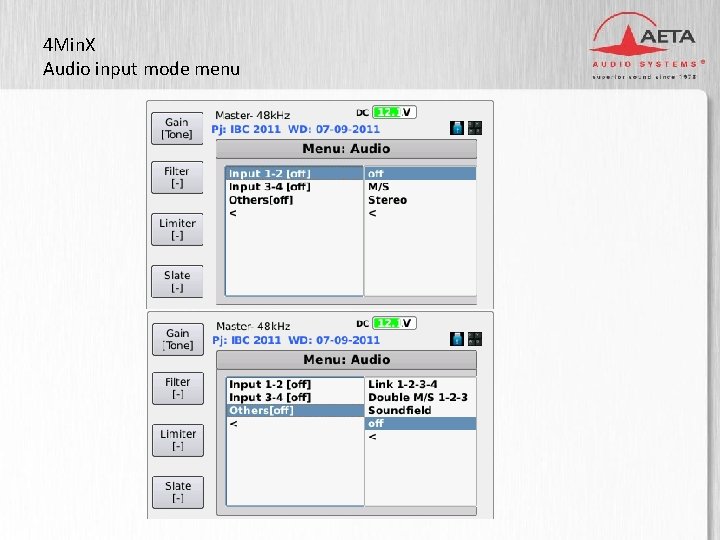Choose highlighted off option in upper menu
720x540 pixels.
420,174
